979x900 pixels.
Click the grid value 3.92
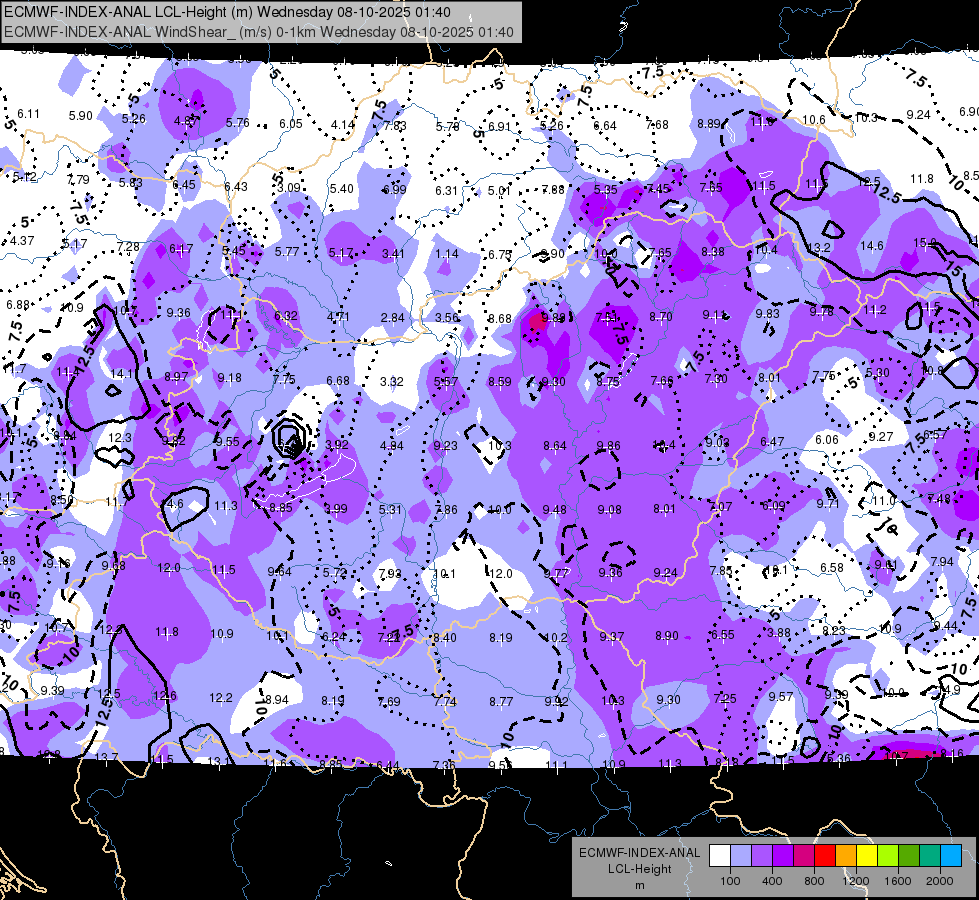(337, 445)
